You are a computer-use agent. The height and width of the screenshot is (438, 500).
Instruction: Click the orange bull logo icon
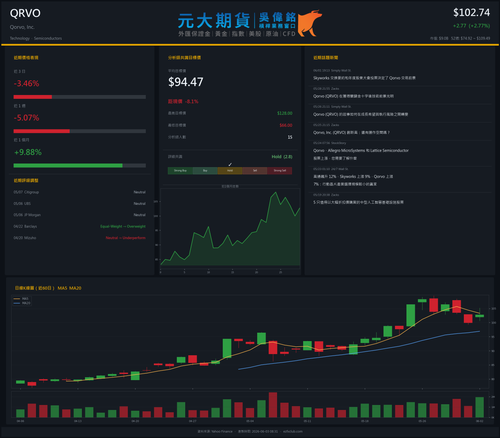click(x=310, y=23)
